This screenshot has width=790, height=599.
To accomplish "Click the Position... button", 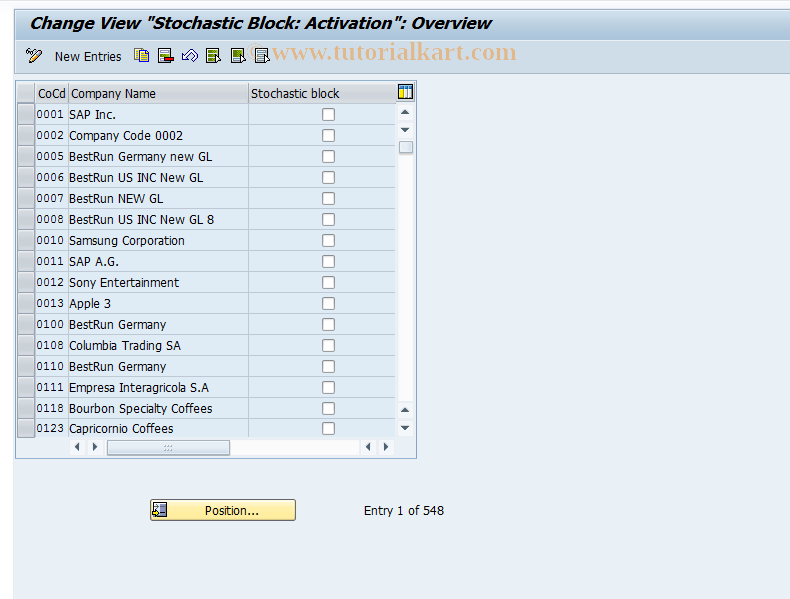I will pos(223,510).
